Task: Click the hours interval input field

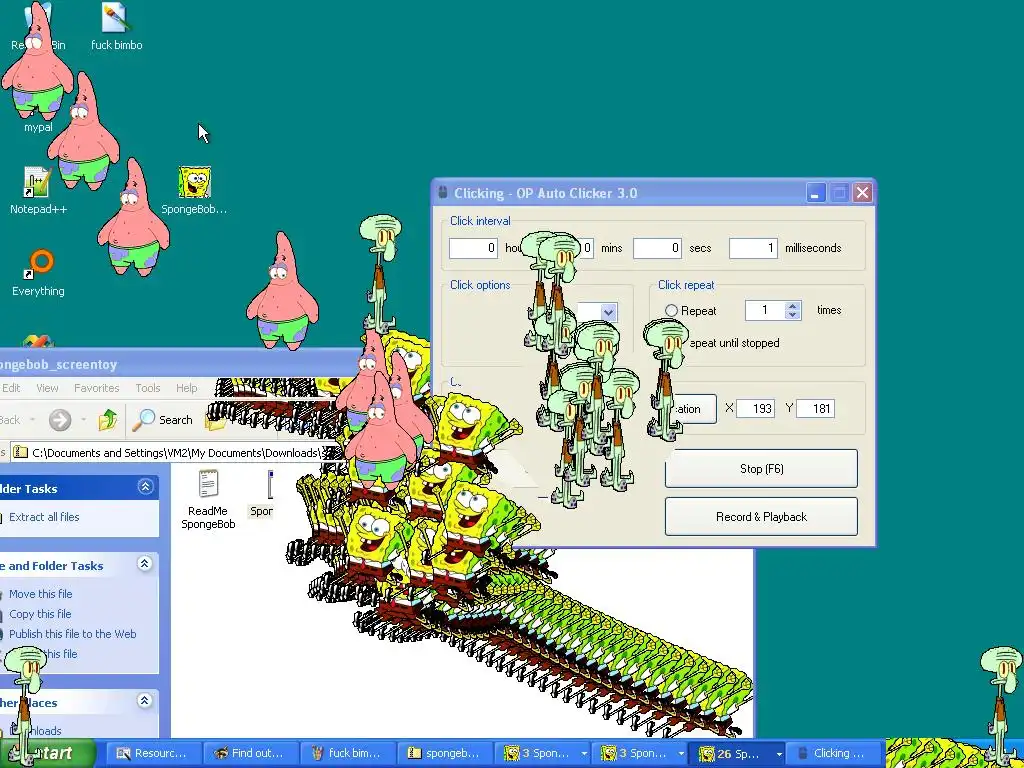Action: [x=473, y=248]
